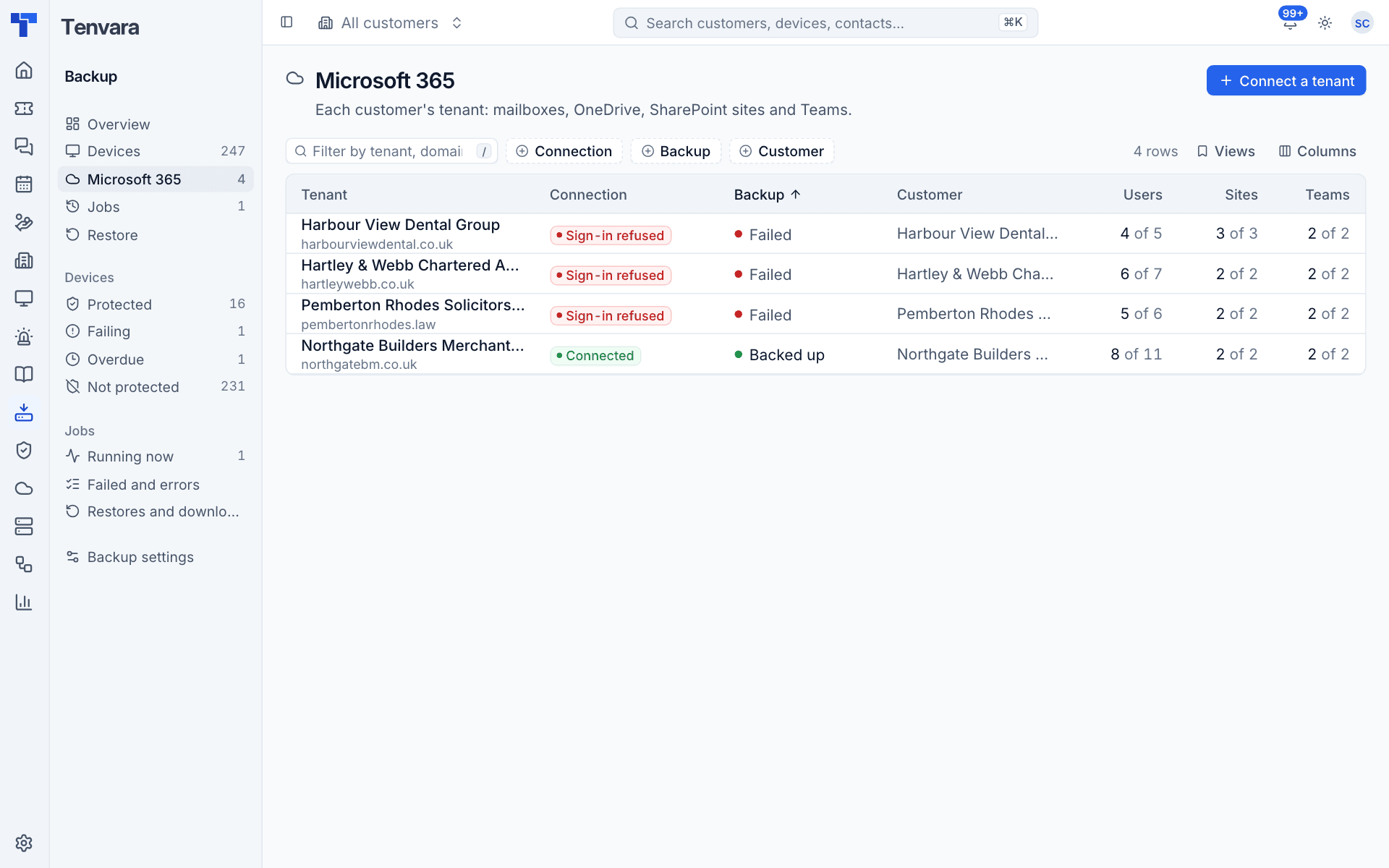Show Failing devices
Screen dimensions: 1389x868
point(156,331)
